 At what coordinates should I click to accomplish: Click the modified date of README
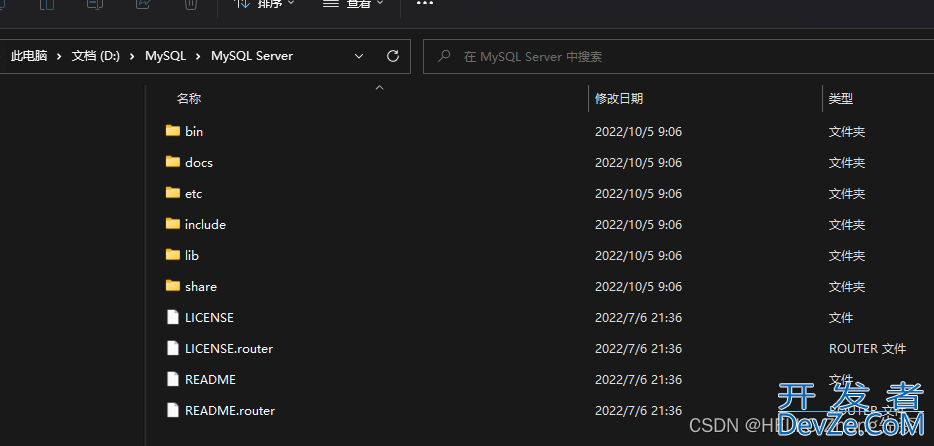[x=639, y=379]
